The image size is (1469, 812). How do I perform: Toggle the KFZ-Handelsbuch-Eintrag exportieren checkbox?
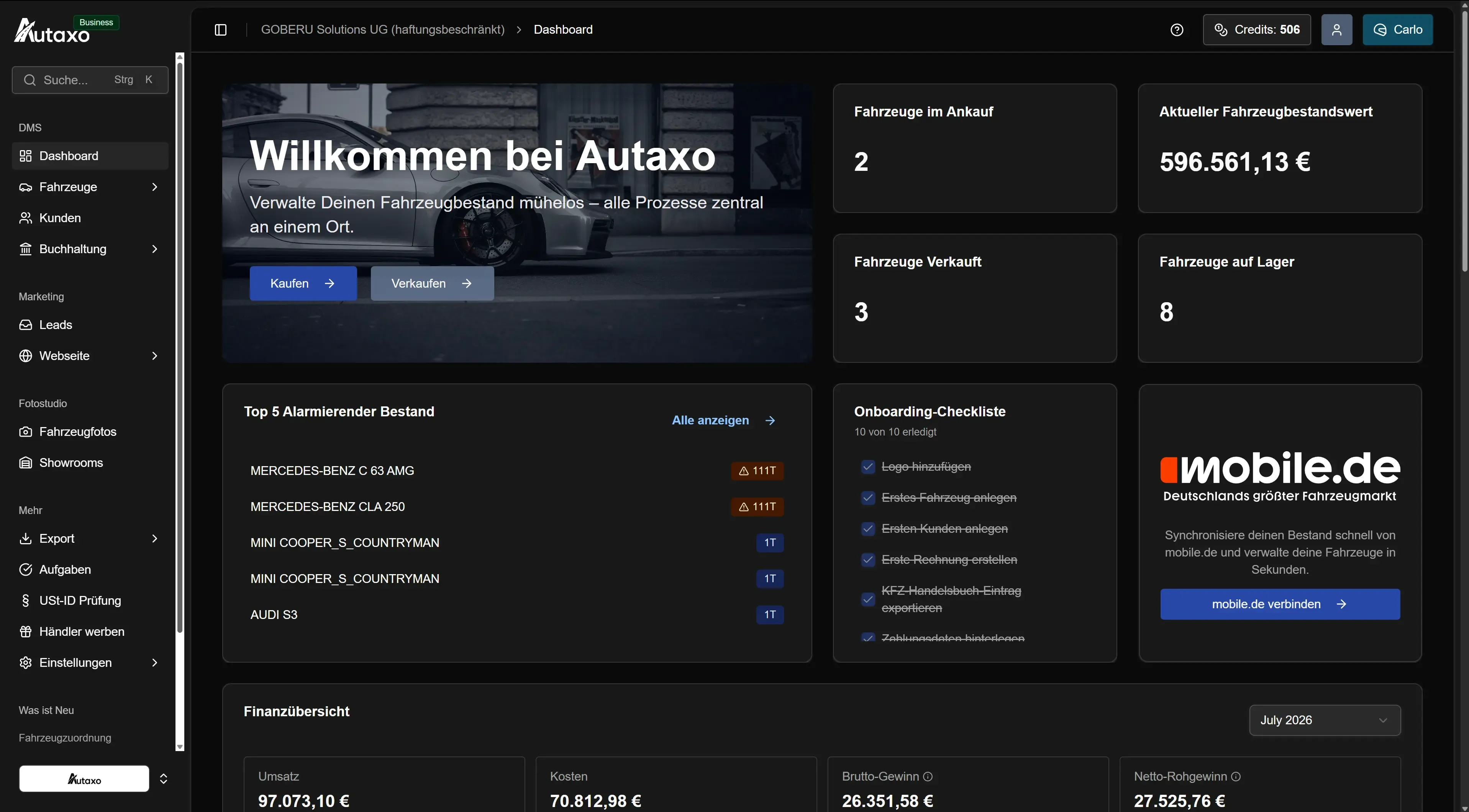click(x=868, y=599)
